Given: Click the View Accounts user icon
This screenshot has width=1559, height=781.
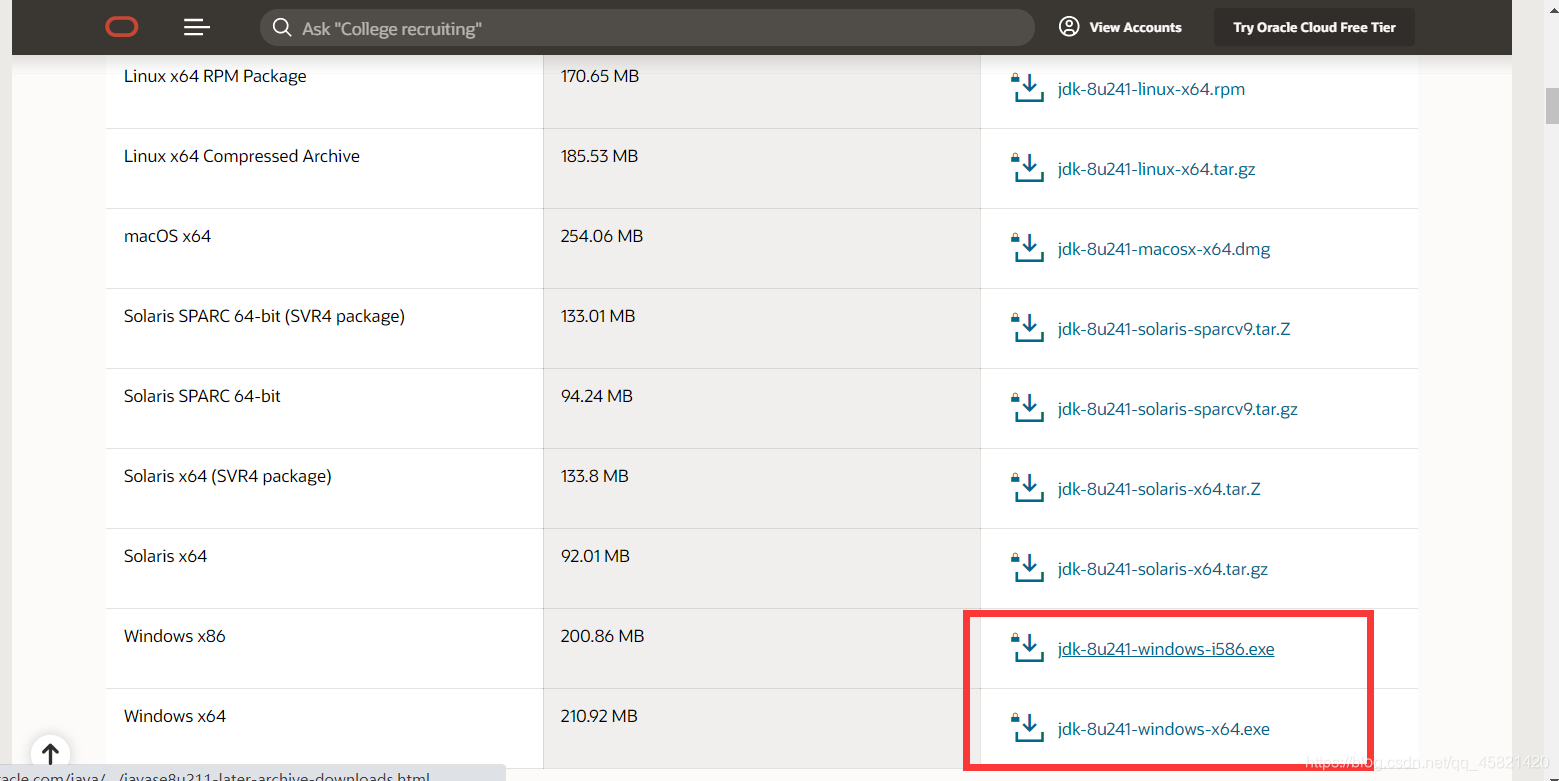Looking at the screenshot, I should pos(1069,27).
